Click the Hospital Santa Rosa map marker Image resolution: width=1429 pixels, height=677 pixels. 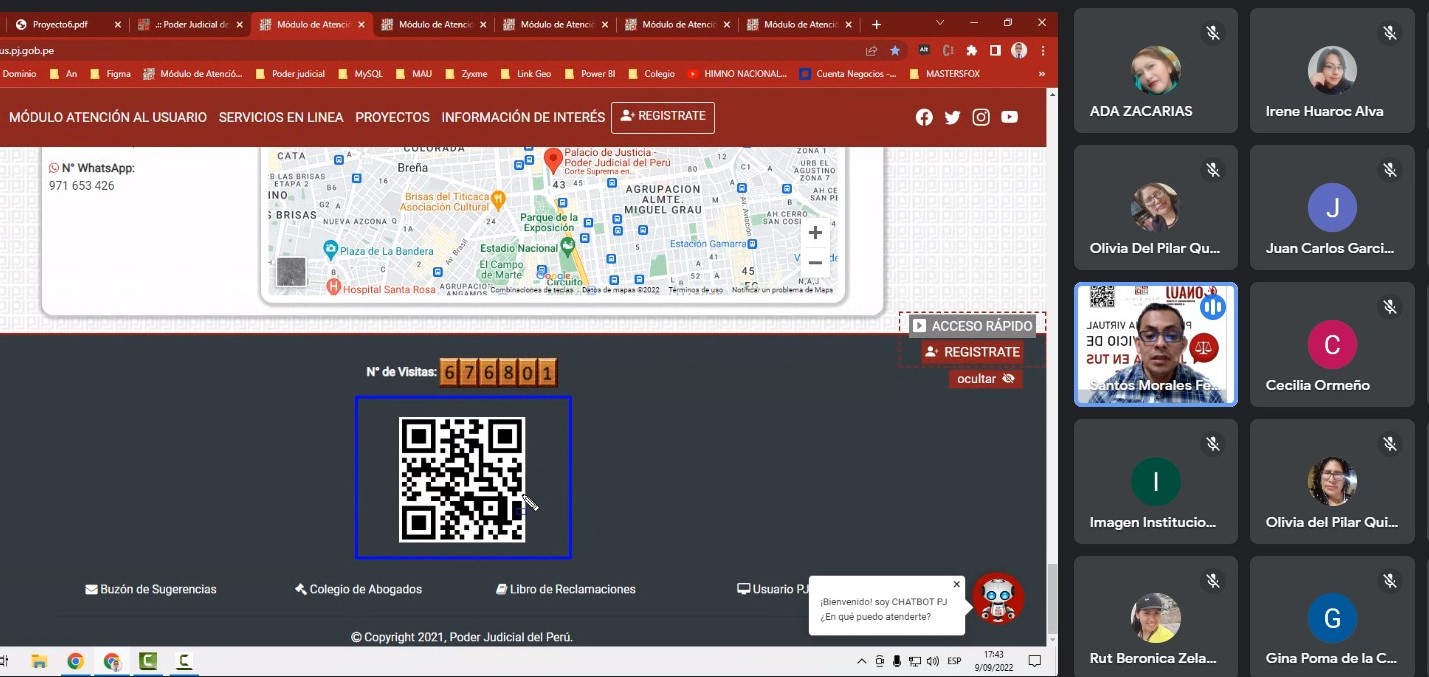pyautogui.click(x=334, y=287)
